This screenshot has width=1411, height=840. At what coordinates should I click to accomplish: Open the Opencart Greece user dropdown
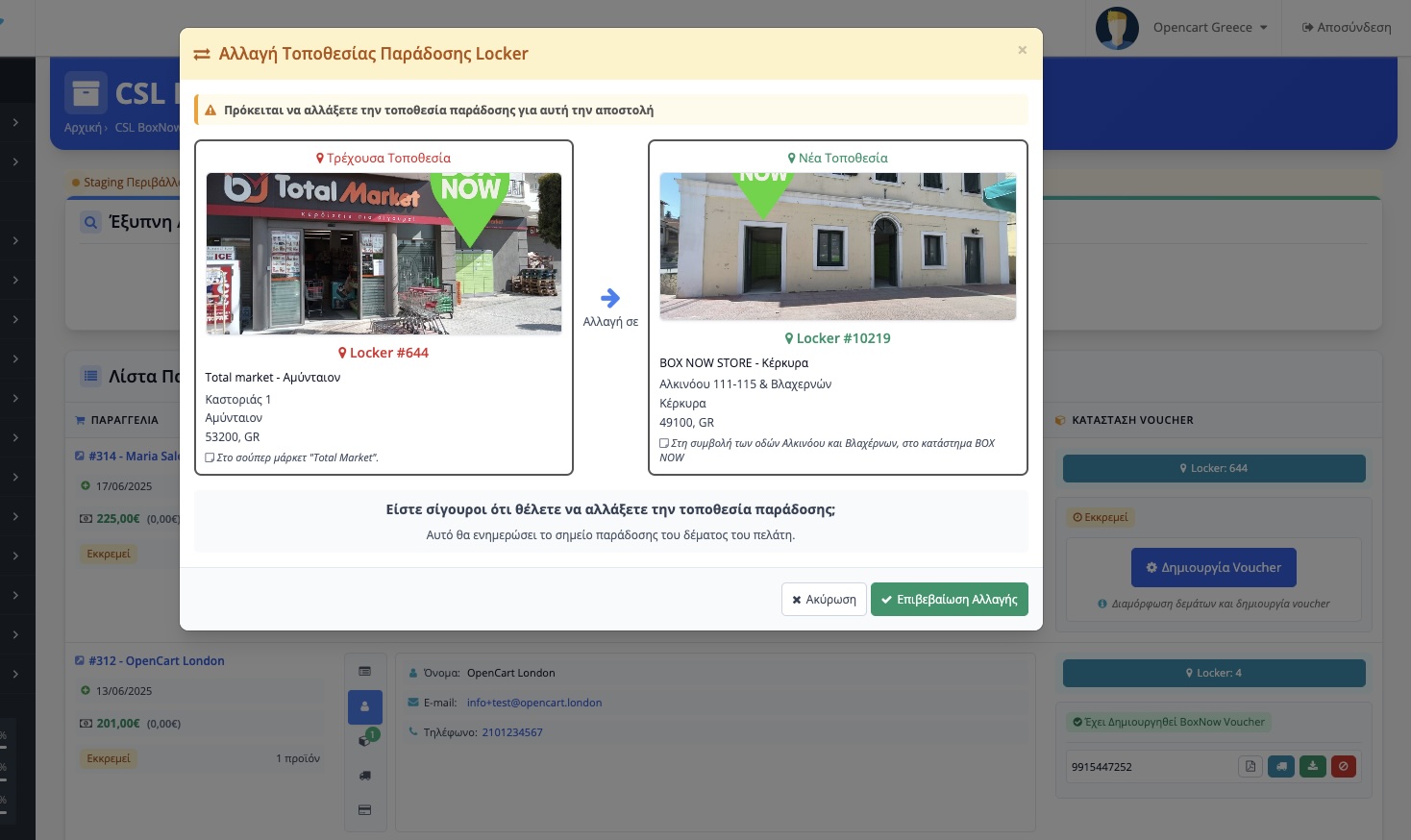[1209, 27]
